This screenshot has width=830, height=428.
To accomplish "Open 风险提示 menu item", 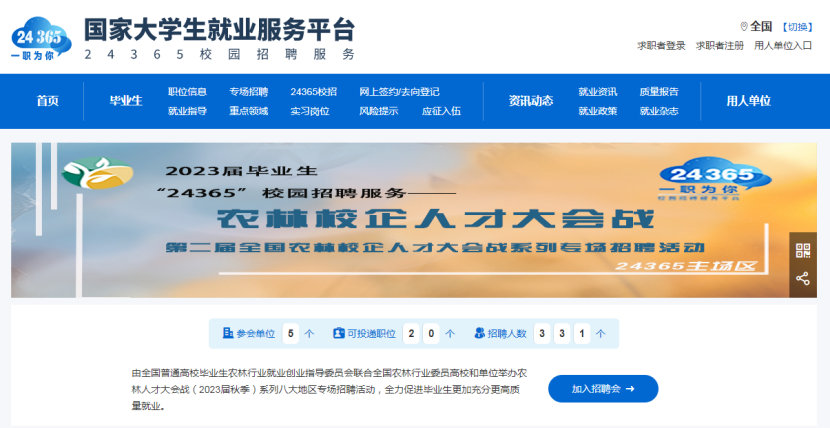I will [379, 112].
